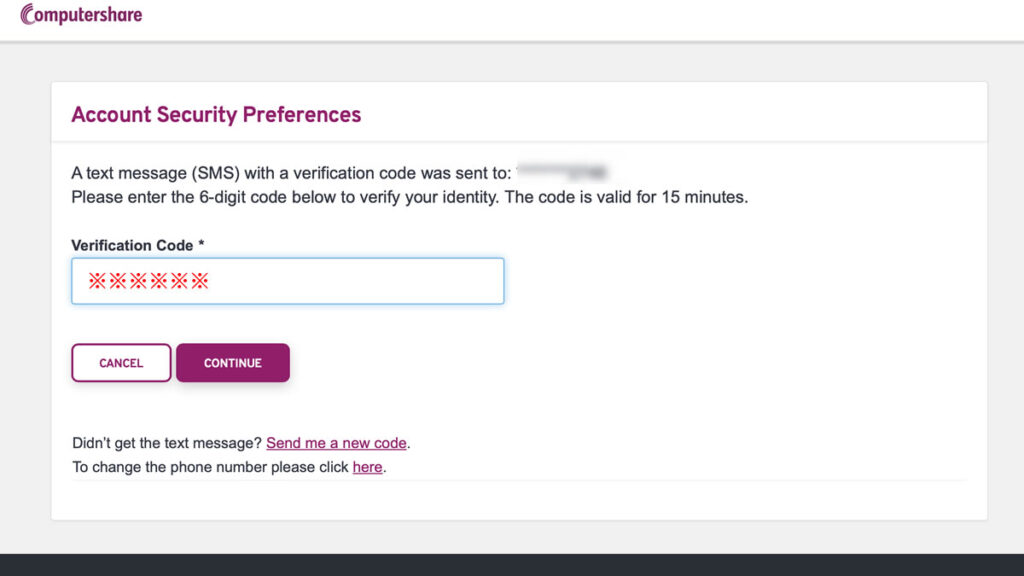Viewport: 1024px width, 576px height.
Task: Click the CANCEL button
Action: point(121,363)
